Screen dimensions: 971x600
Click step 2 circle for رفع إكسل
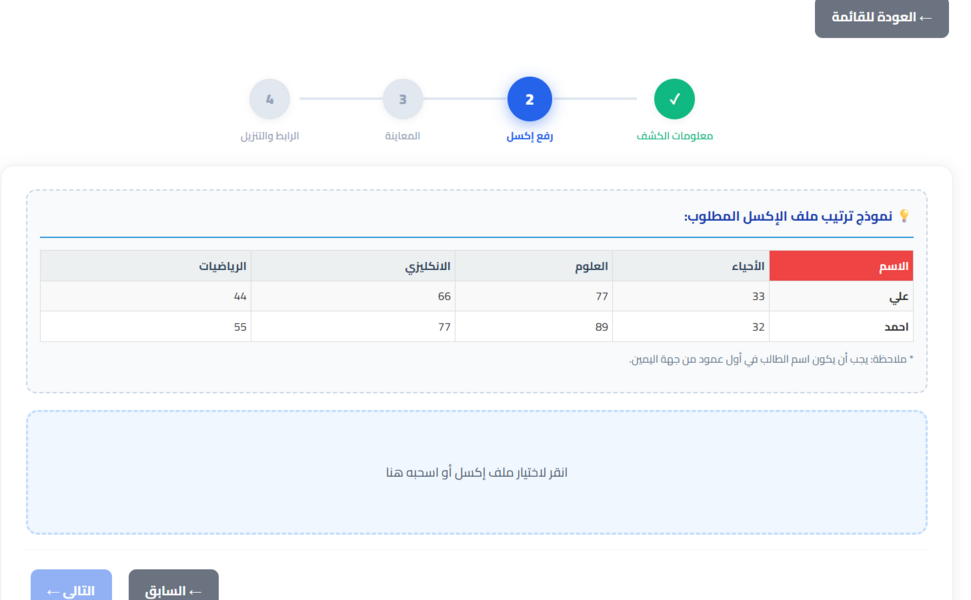pos(529,99)
